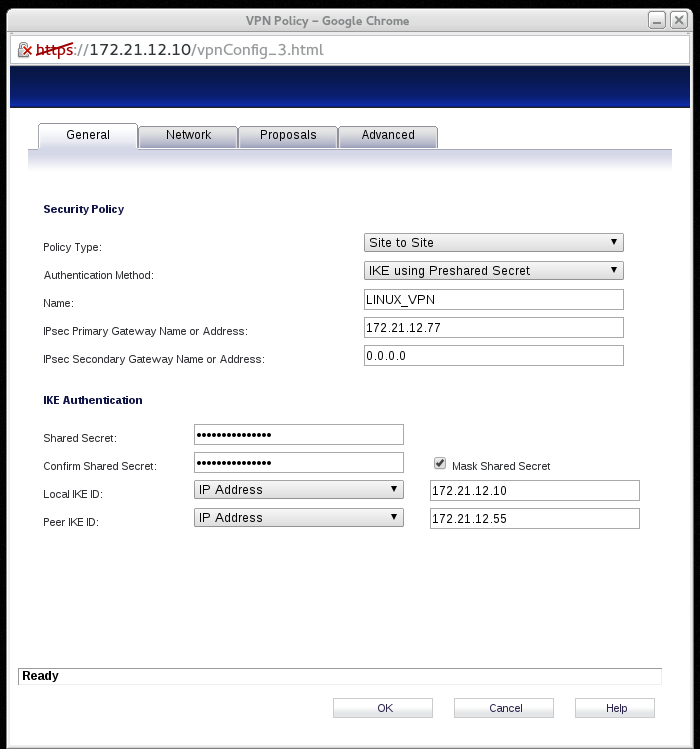Click the Help button

coord(615,708)
